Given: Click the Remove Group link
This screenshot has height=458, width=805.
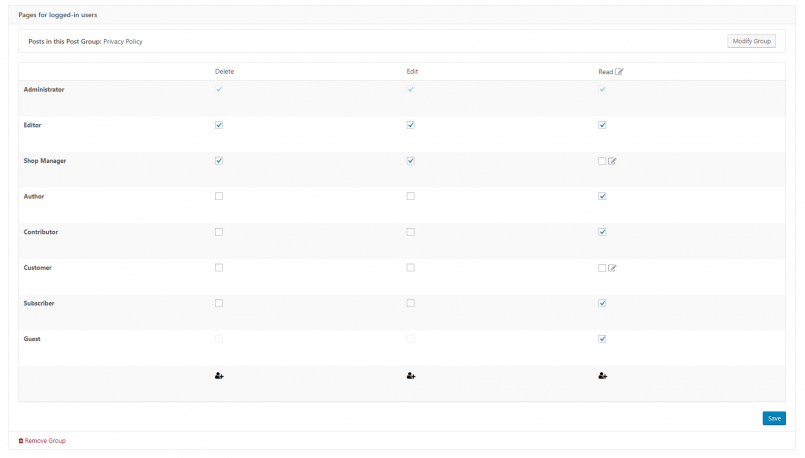Looking at the screenshot, I should click(45, 441).
